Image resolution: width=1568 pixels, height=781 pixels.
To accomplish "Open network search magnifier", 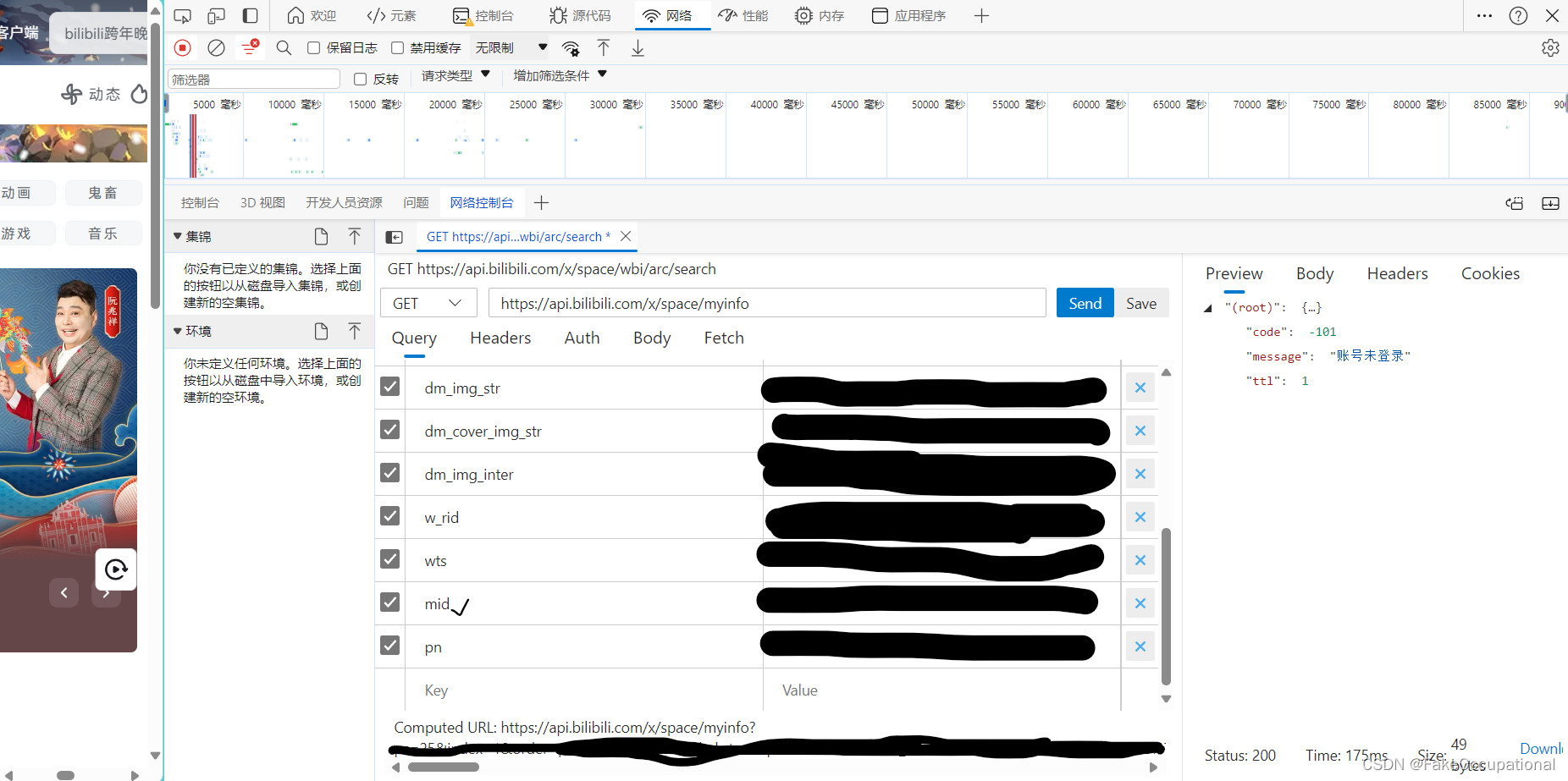I will [x=284, y=48].
